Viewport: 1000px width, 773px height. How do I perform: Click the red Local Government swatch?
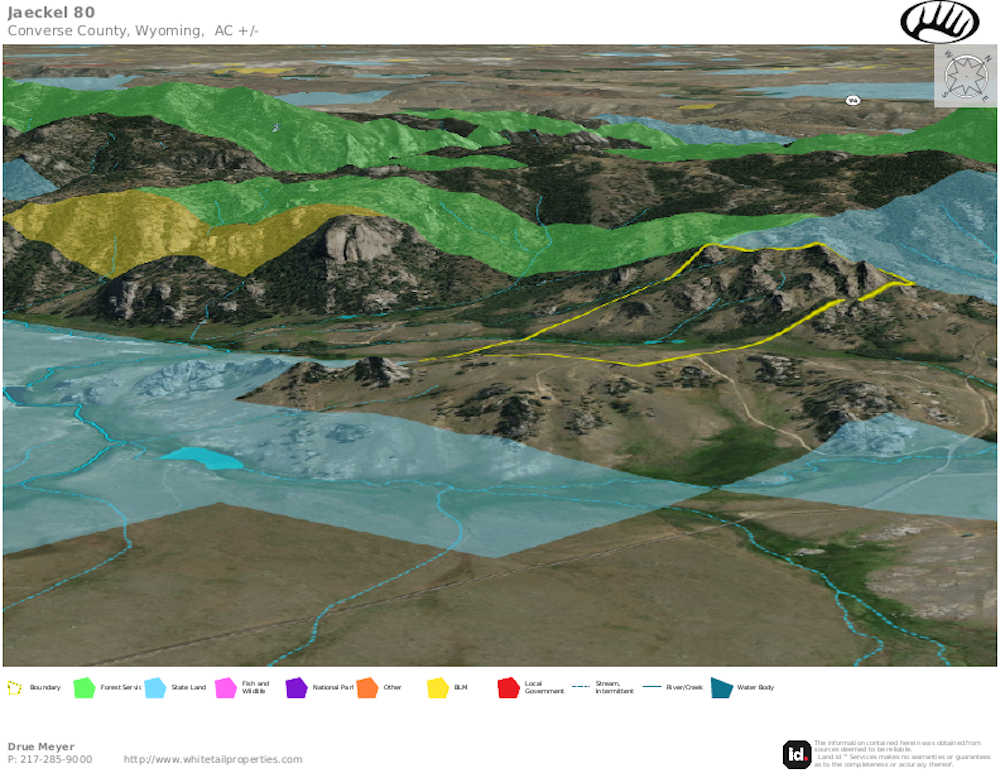pyautogui.click(x=508, y=688)
